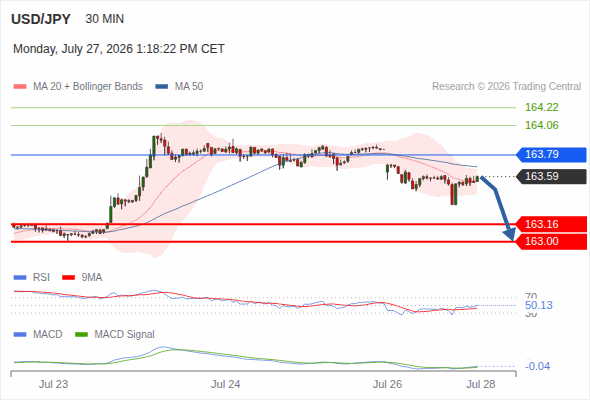
Task: Click the 30 MIN timeframe label
Action: (x=105, y=19)
